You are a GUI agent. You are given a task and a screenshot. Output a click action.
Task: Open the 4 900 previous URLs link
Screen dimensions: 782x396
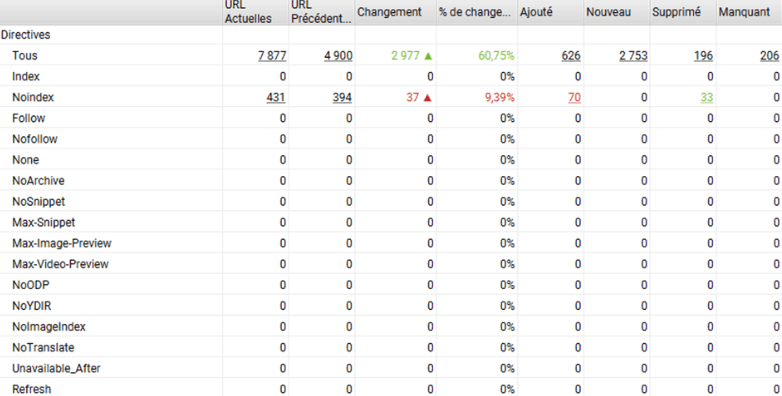338,56
